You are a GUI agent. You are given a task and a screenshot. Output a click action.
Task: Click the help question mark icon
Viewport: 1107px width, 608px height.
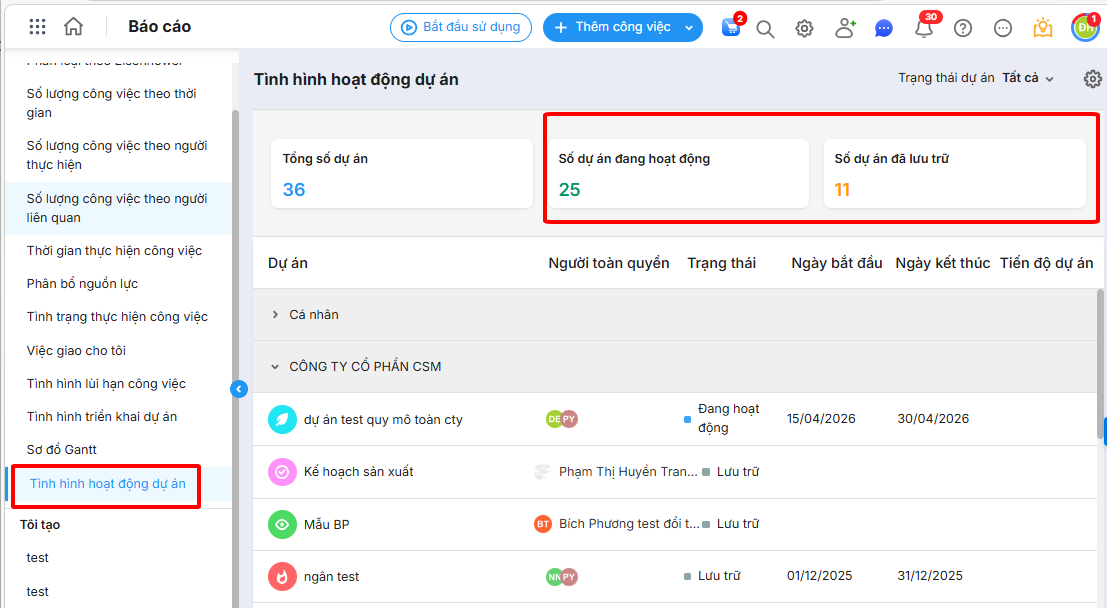[963, 28]
